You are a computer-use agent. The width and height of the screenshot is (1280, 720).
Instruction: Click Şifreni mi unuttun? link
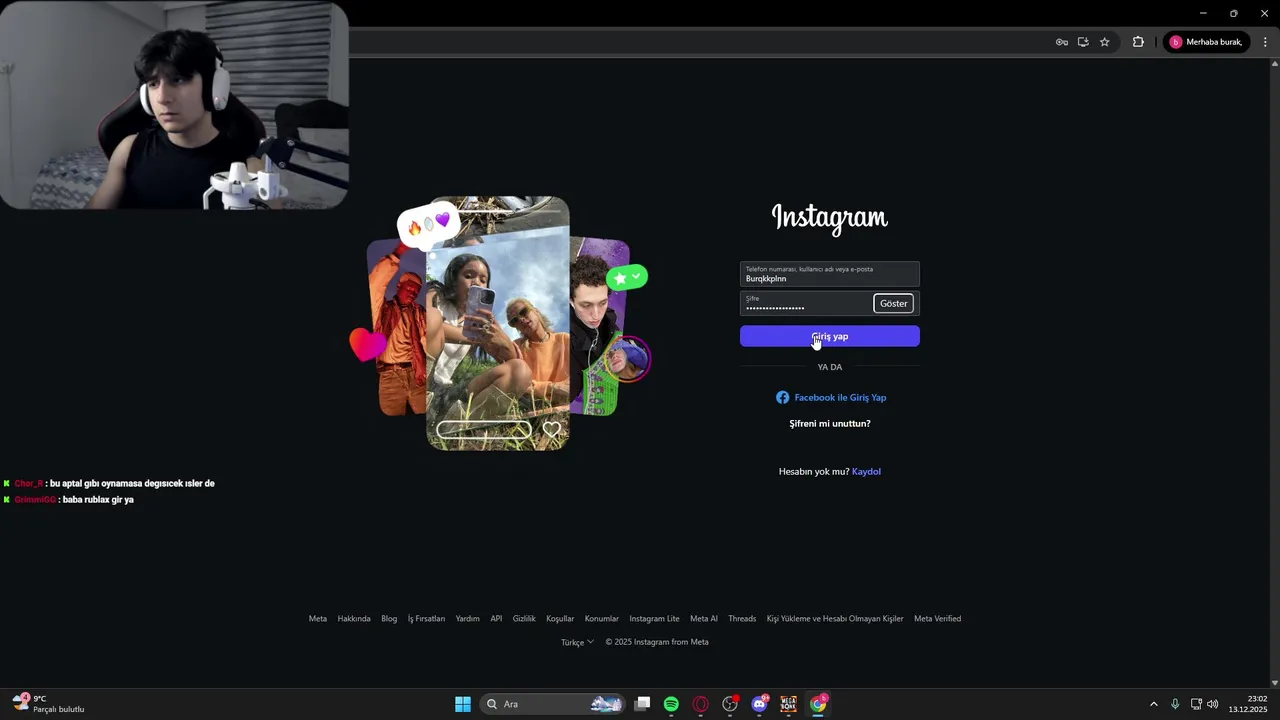point(830,423)
